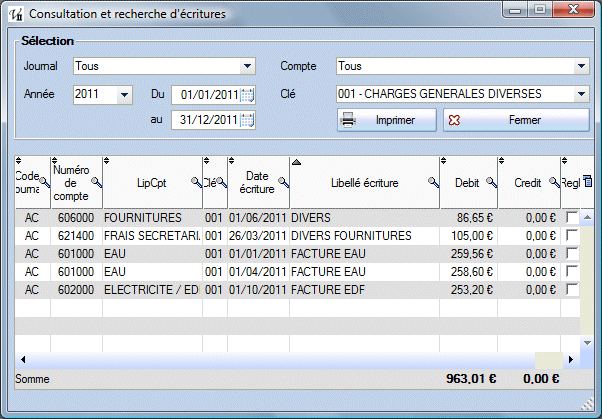Tick the Regl checkbox for FOURNITURES row
The image size is (602, 419).
pos(572,217)
